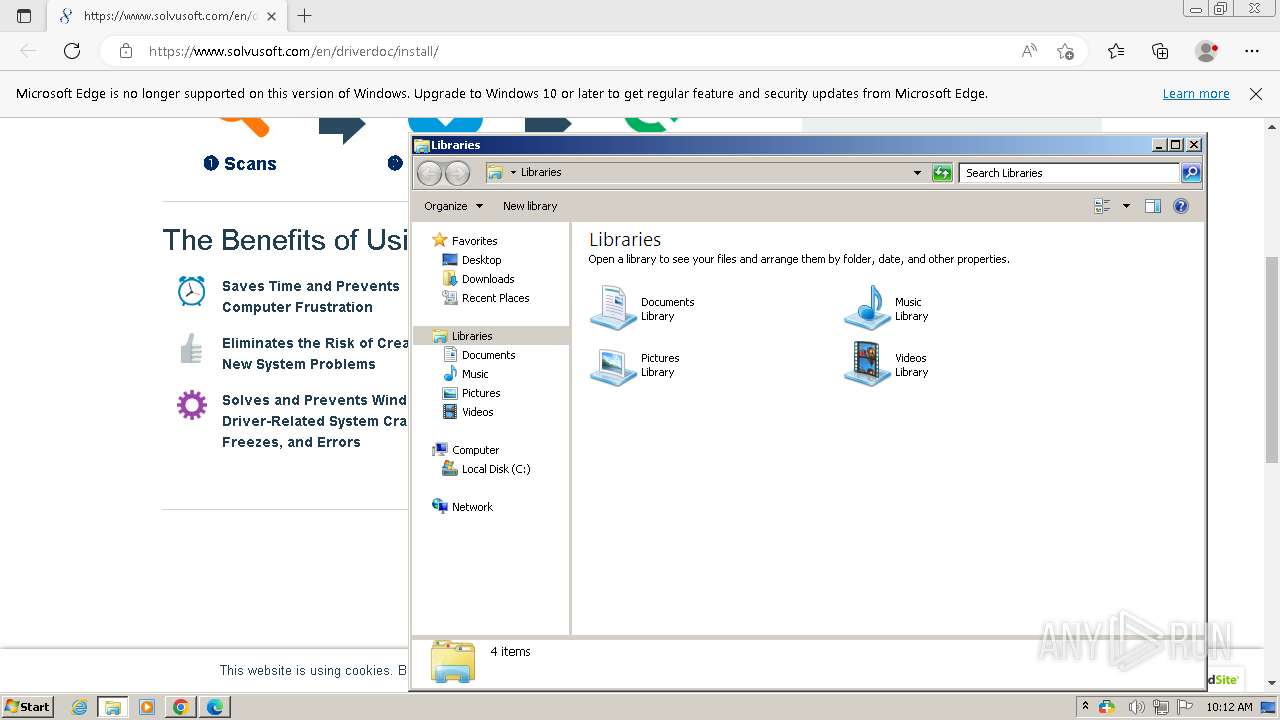The height and width of the screenshot is (720, 1280).
Task: Open a new tab in Edge
Action: point(305,16)
